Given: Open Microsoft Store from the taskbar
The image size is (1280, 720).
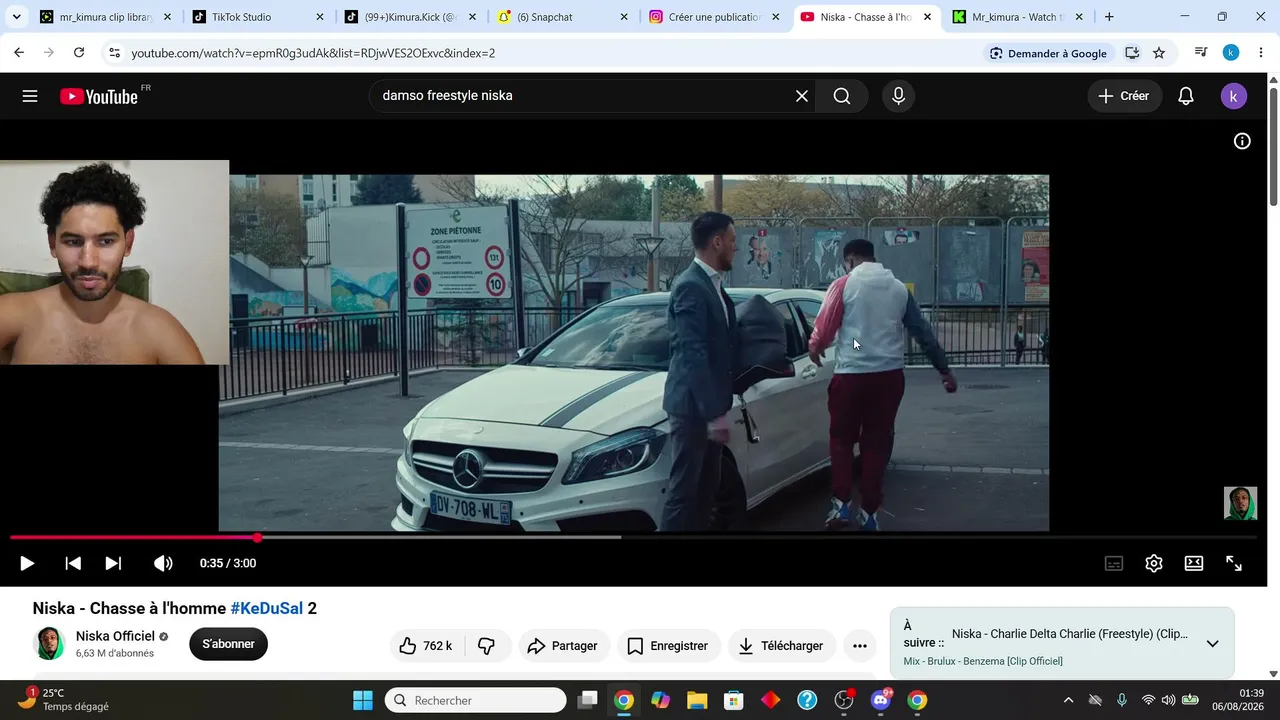Looking at the screenshot, I should click(734, 700).
